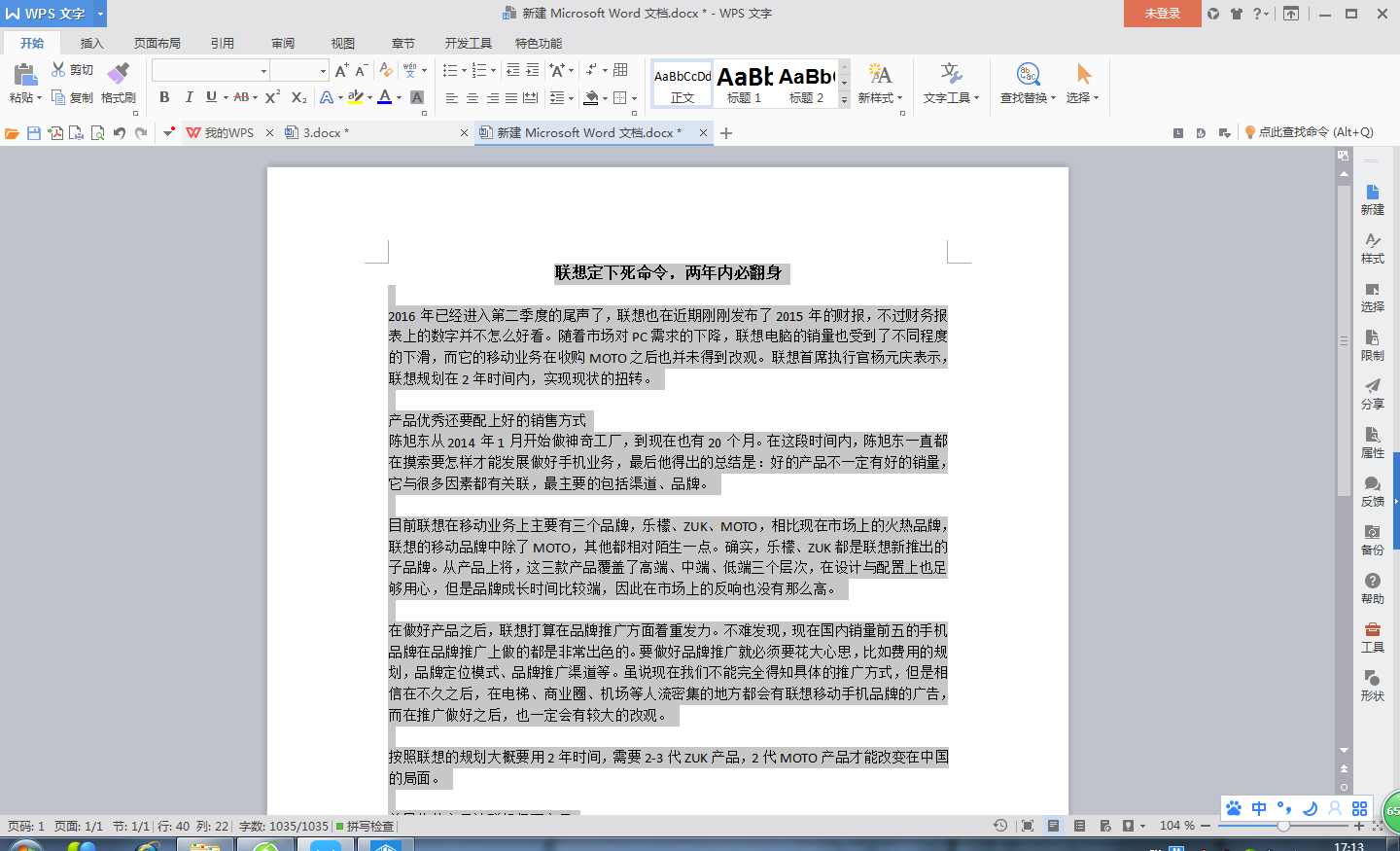
Task: Open the Tools pane in right sidebar
Action: 1372,637
